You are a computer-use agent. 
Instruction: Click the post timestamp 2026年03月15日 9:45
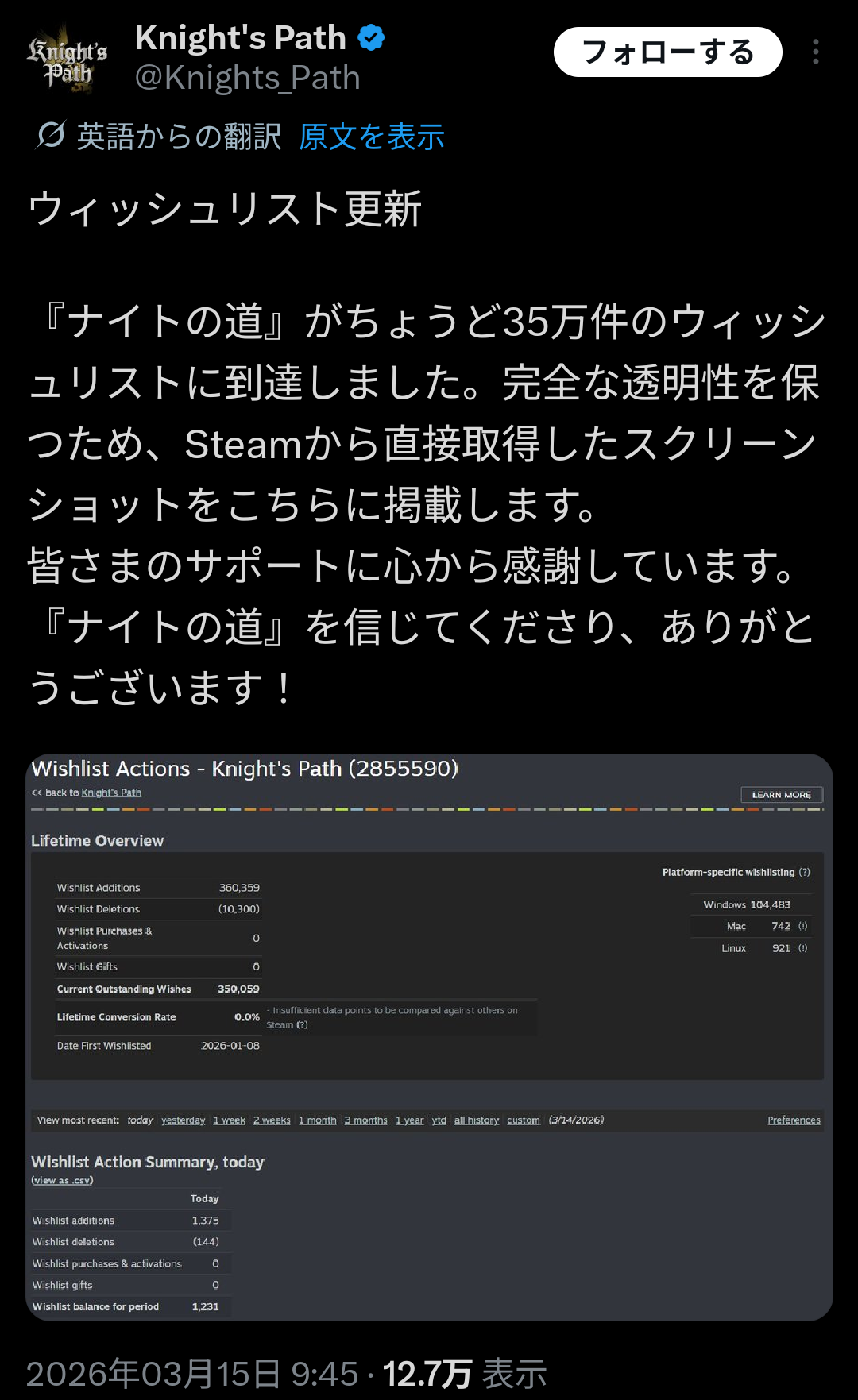coord(192,1374)
